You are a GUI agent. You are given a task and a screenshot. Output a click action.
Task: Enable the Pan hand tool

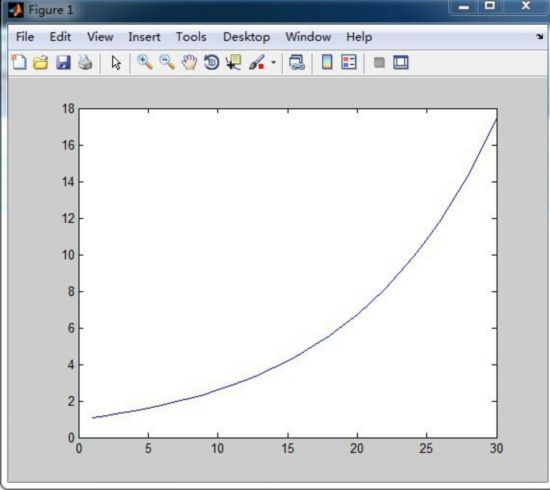click(x=189, y=63)
